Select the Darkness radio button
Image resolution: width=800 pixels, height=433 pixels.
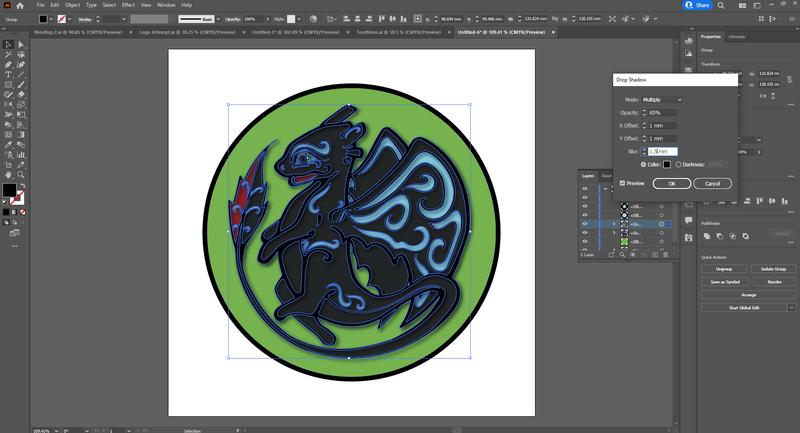pos(679,164)
